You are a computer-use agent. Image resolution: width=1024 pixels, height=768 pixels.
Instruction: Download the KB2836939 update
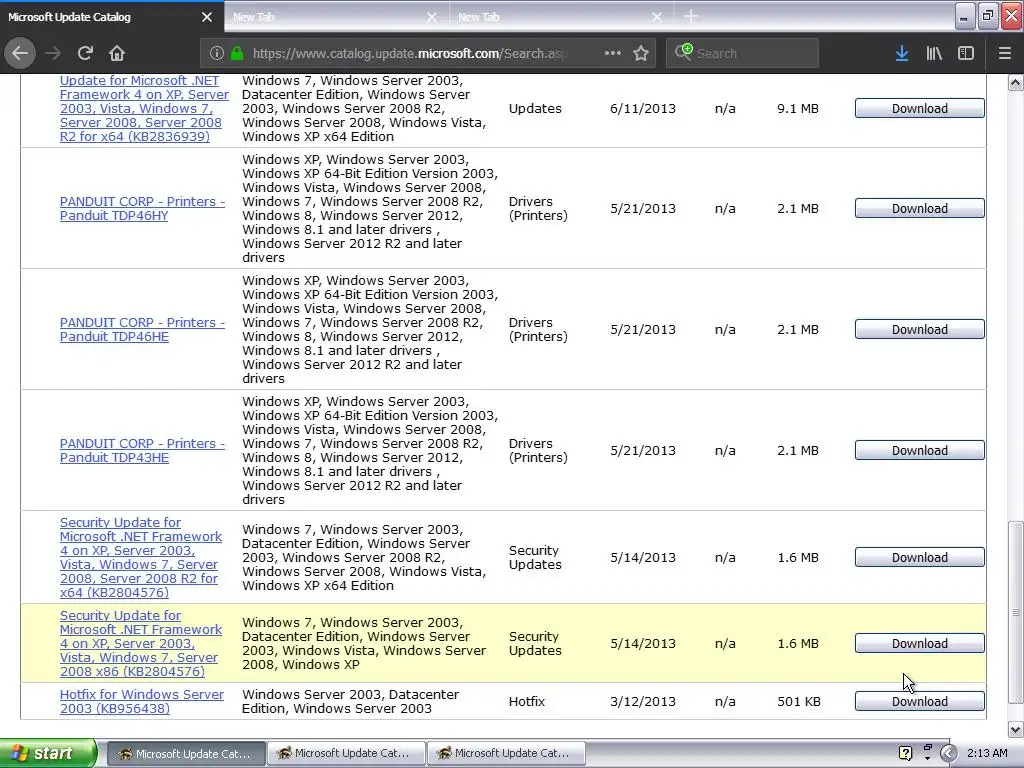920,108
